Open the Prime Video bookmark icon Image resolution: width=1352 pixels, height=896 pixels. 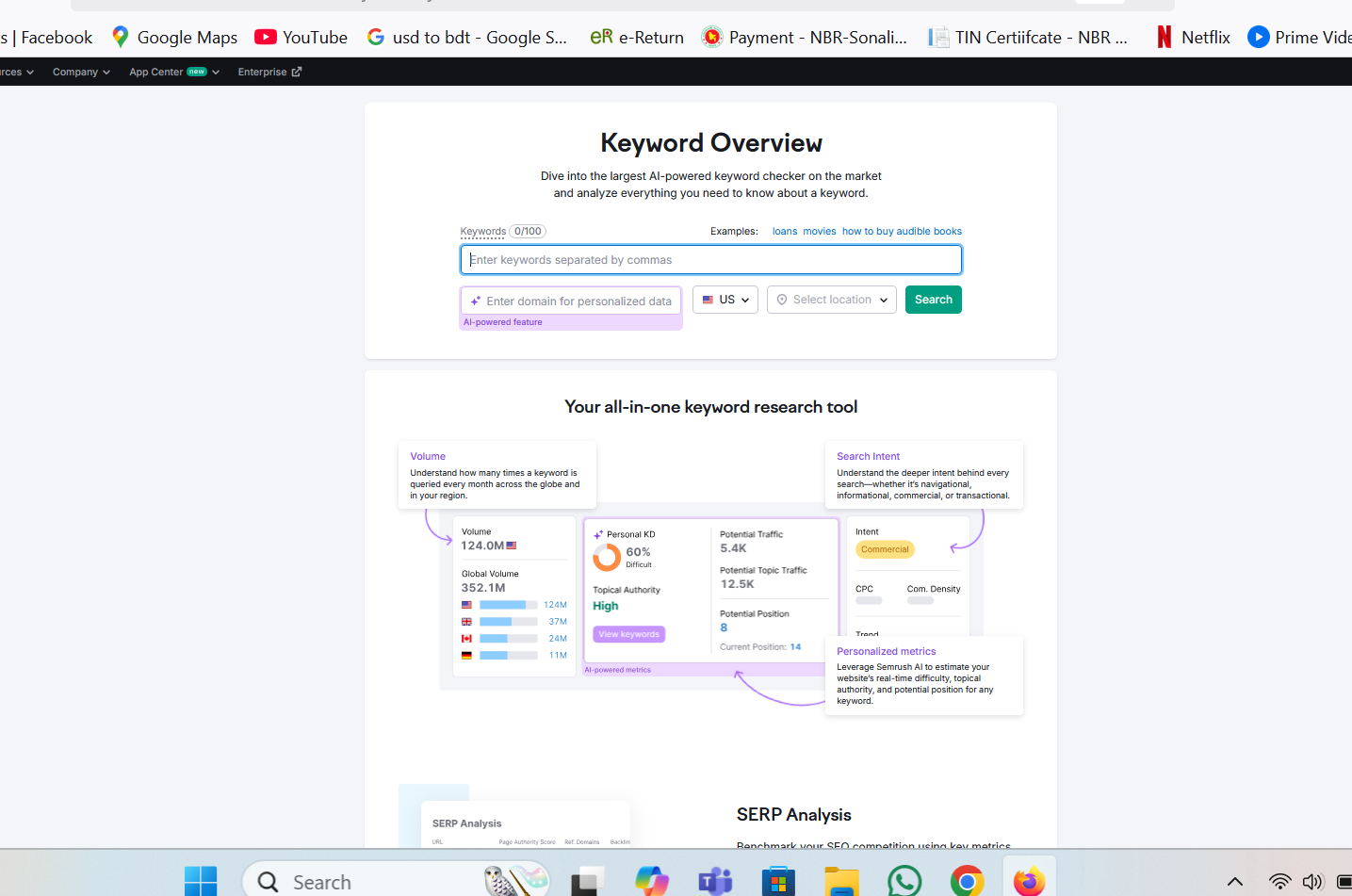[1258, 37]
